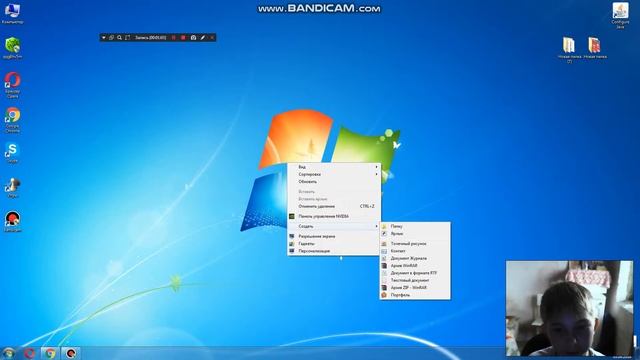Open Chrome from the taskbar
640x360 pixels.
(x=50, y=353)
